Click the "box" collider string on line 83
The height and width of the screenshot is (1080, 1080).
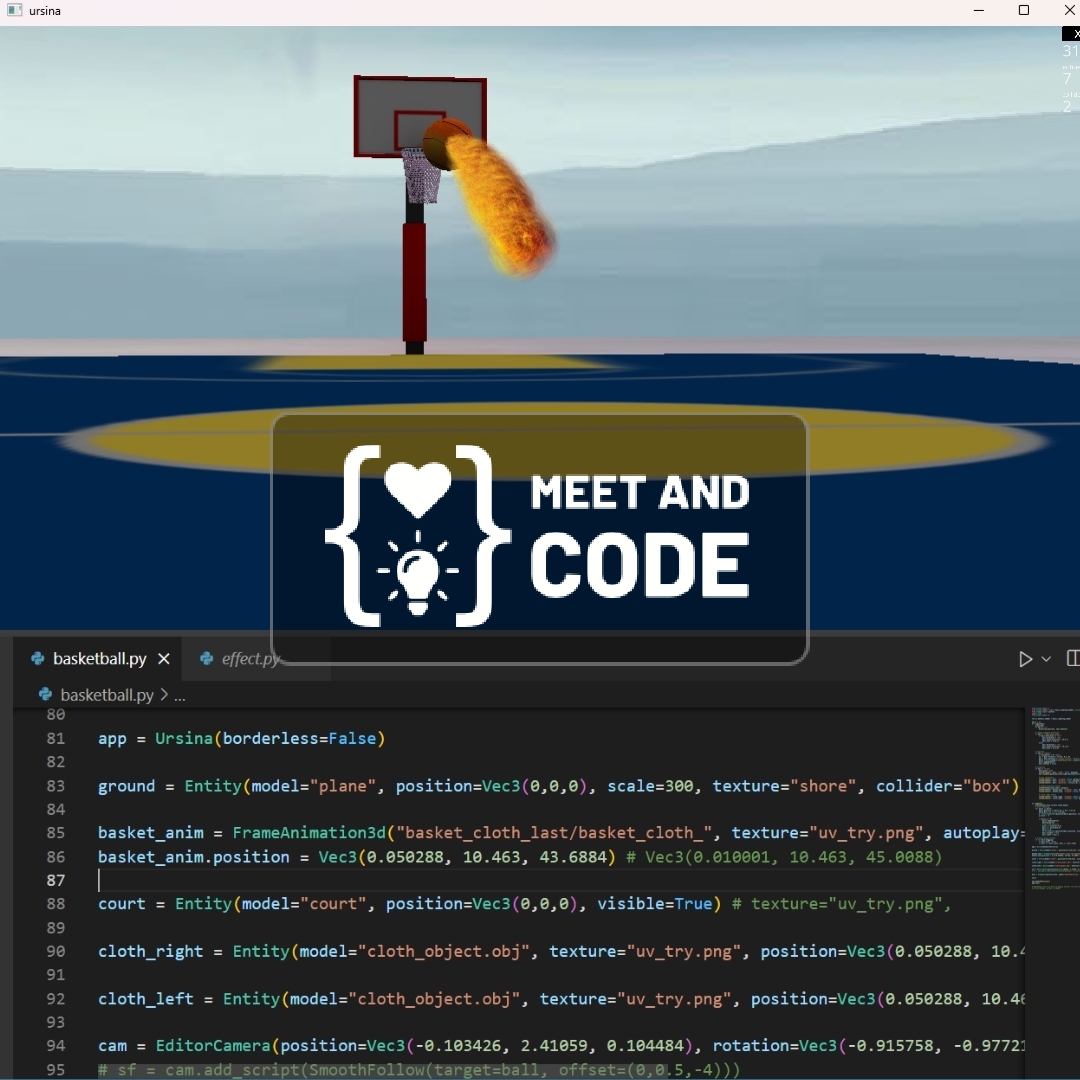click(986, 786)
